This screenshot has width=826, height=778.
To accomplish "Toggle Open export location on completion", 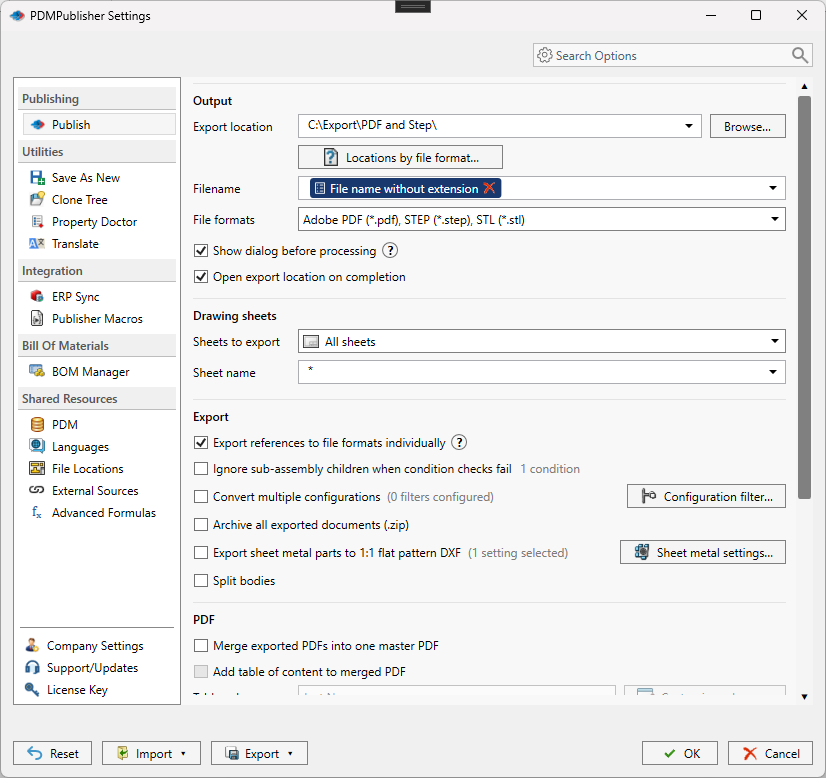I will (x=201, y=277).
